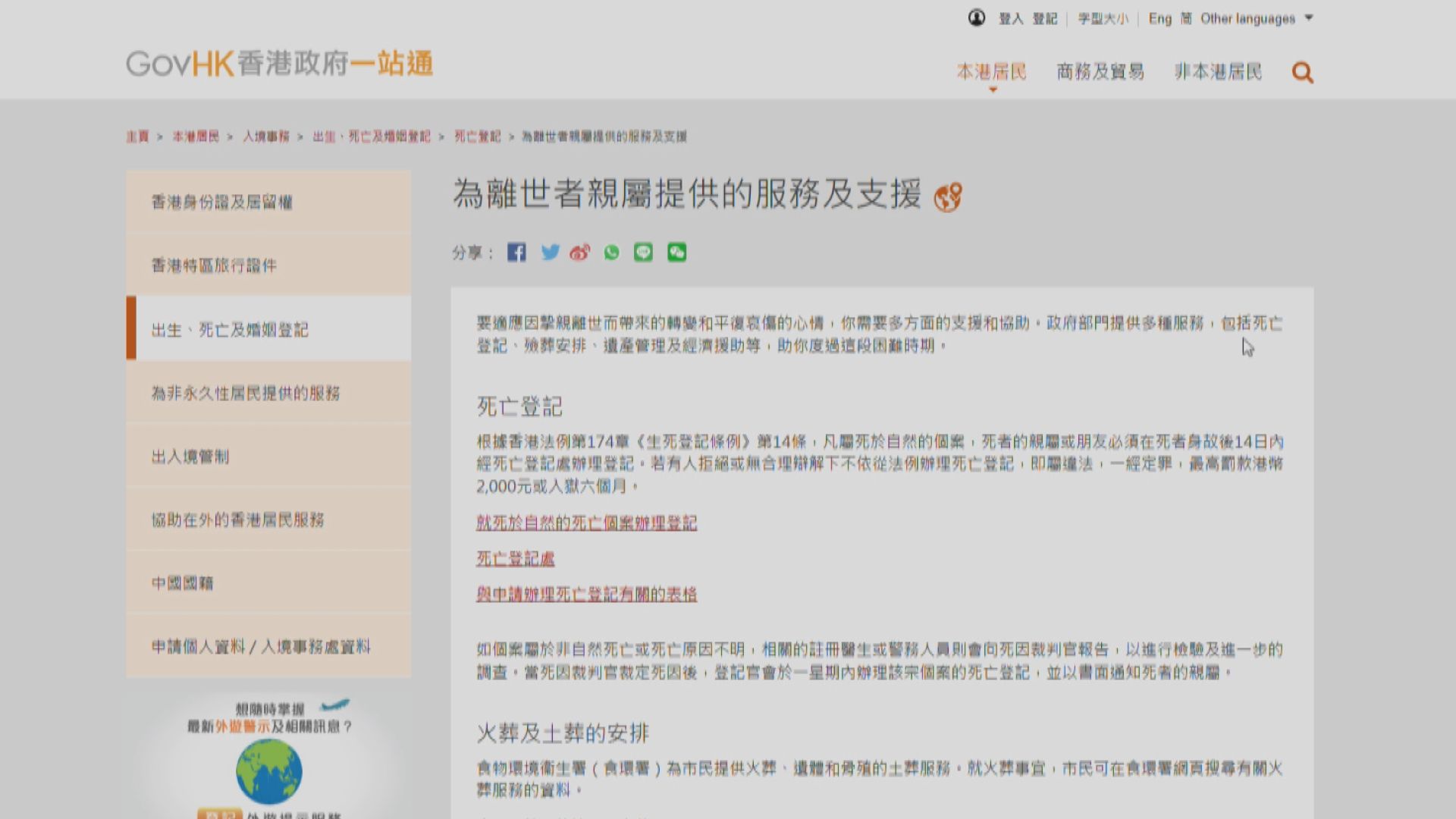Screen dimensions: 1456x819
Task: Click the share icon next to the page title
Action: coord(946,196)
